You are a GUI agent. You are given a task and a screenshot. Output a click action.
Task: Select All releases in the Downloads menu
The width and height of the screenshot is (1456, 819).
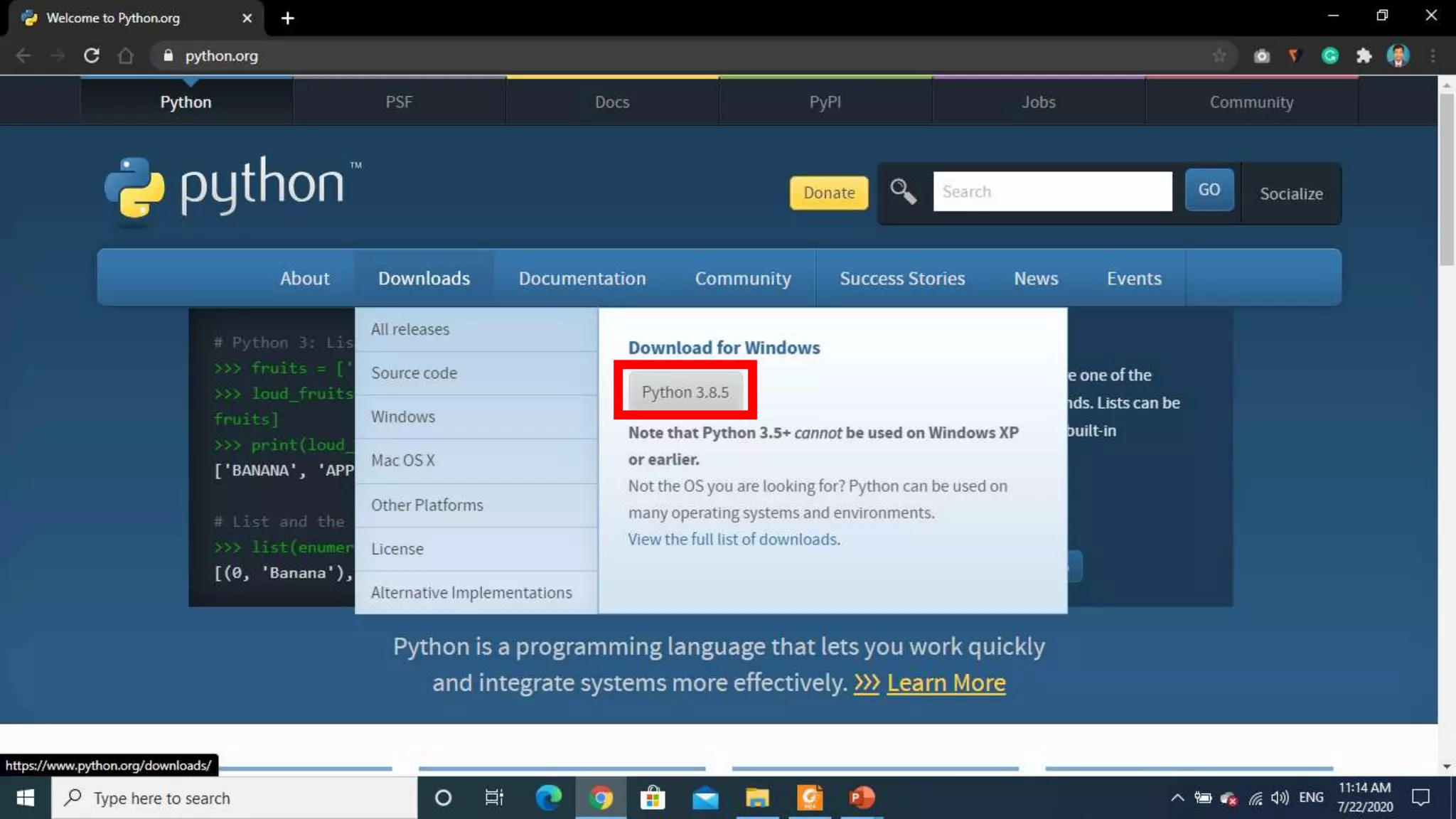click(x=410, y=329)
